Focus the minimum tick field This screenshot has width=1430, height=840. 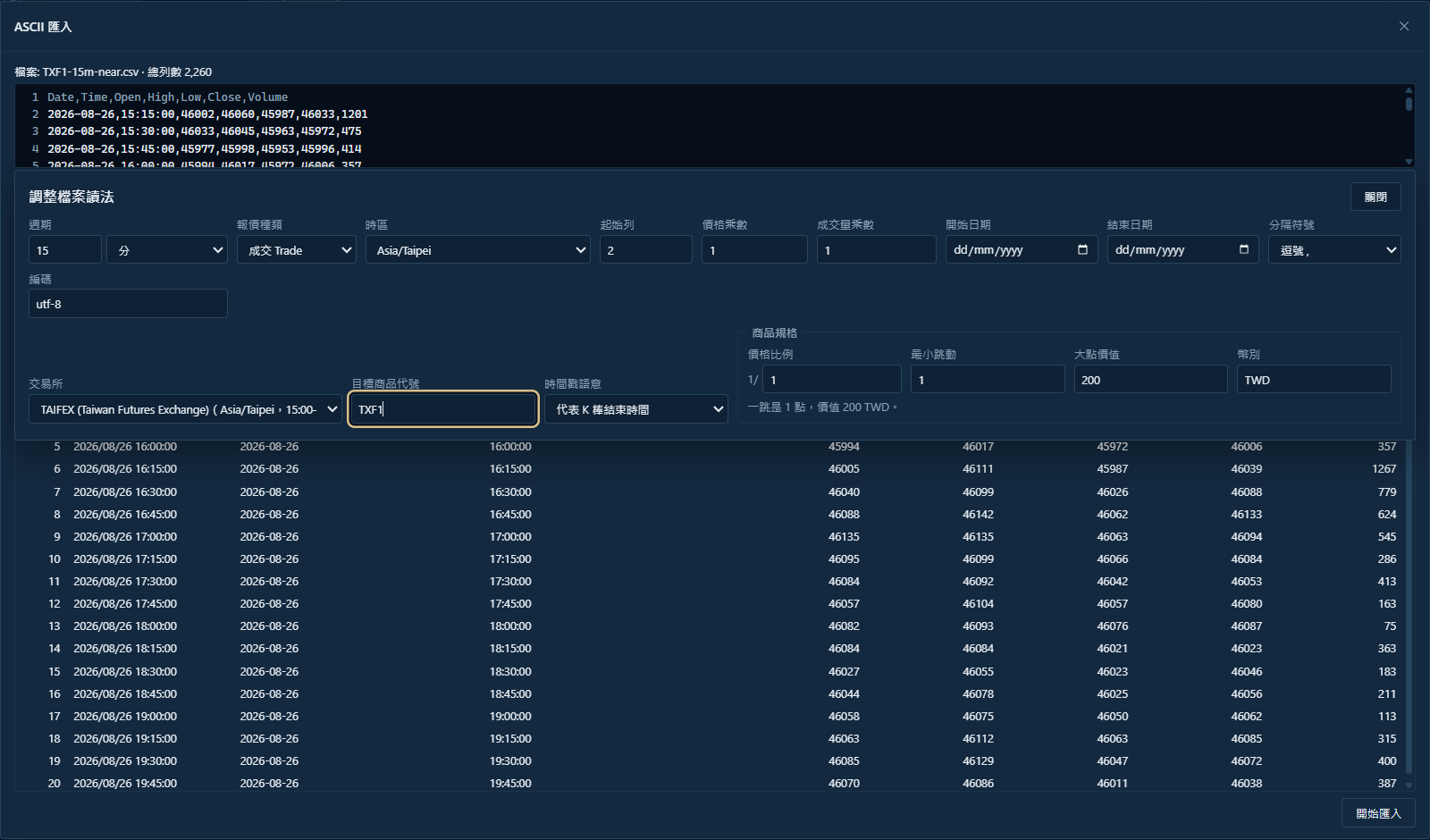click(988, 379)
